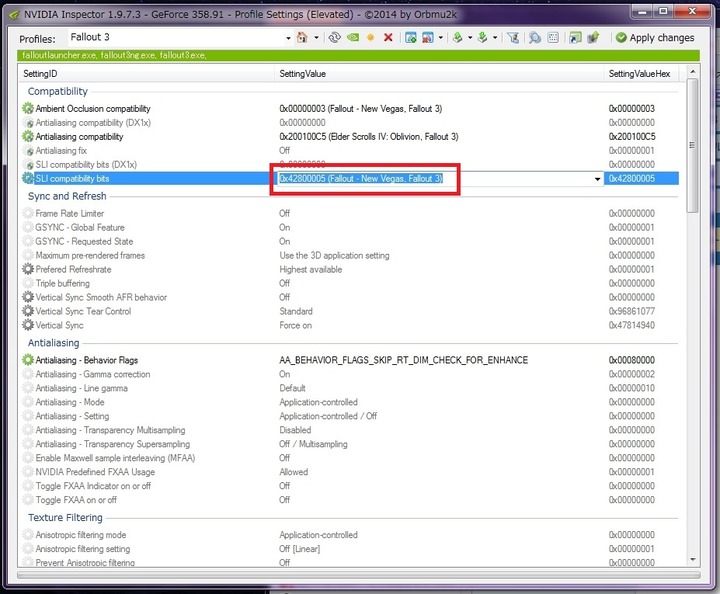The width and height of the screenshot is (720, 594).
Task: Select Anisotropic filtering mode setting
Action: tap(349, 535)
